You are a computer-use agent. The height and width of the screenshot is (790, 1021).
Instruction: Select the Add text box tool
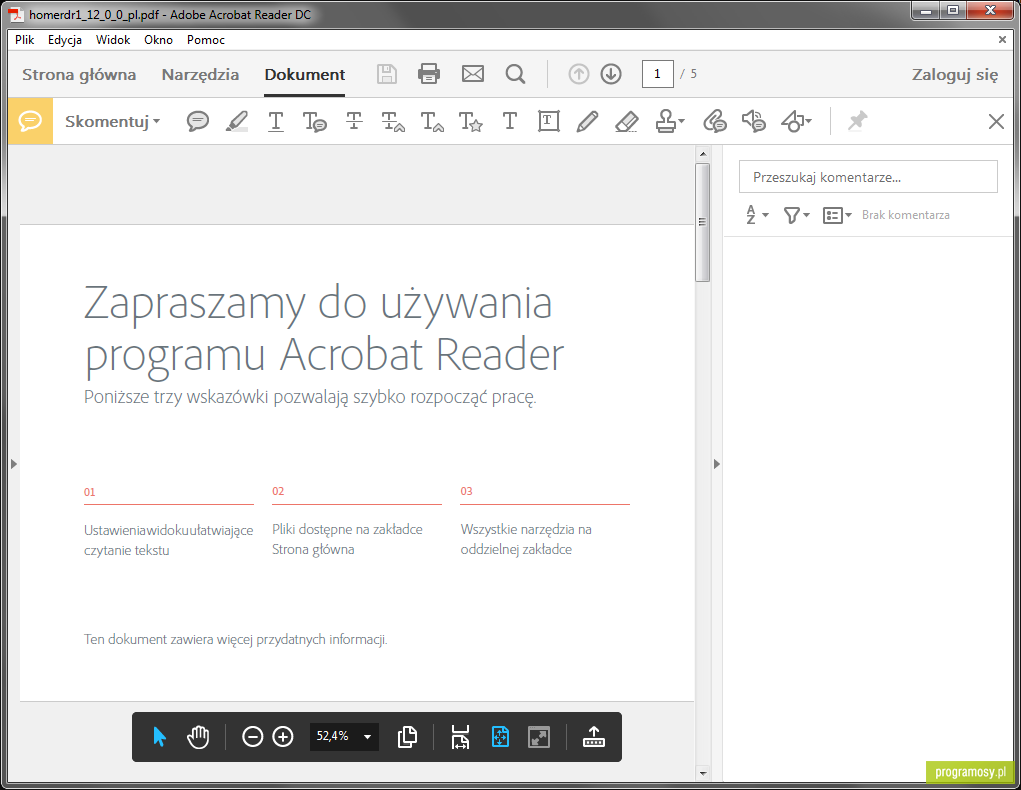pyautogui.click(x=548, y=121)
